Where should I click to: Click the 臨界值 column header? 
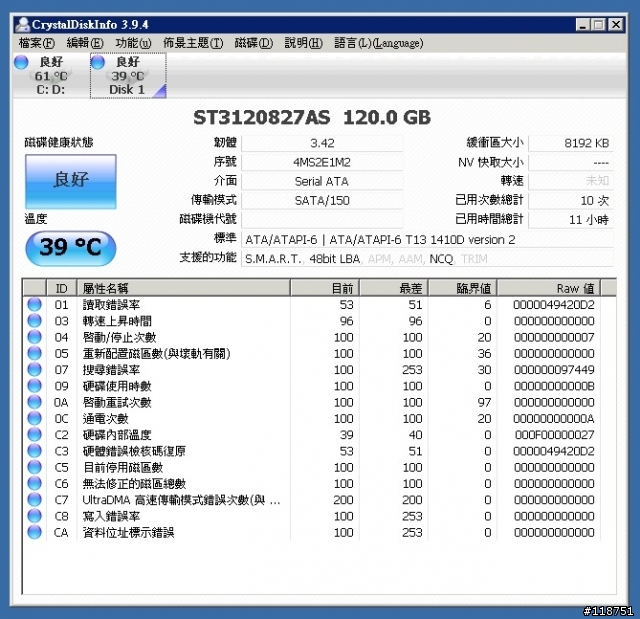click(x=462, y=288)
